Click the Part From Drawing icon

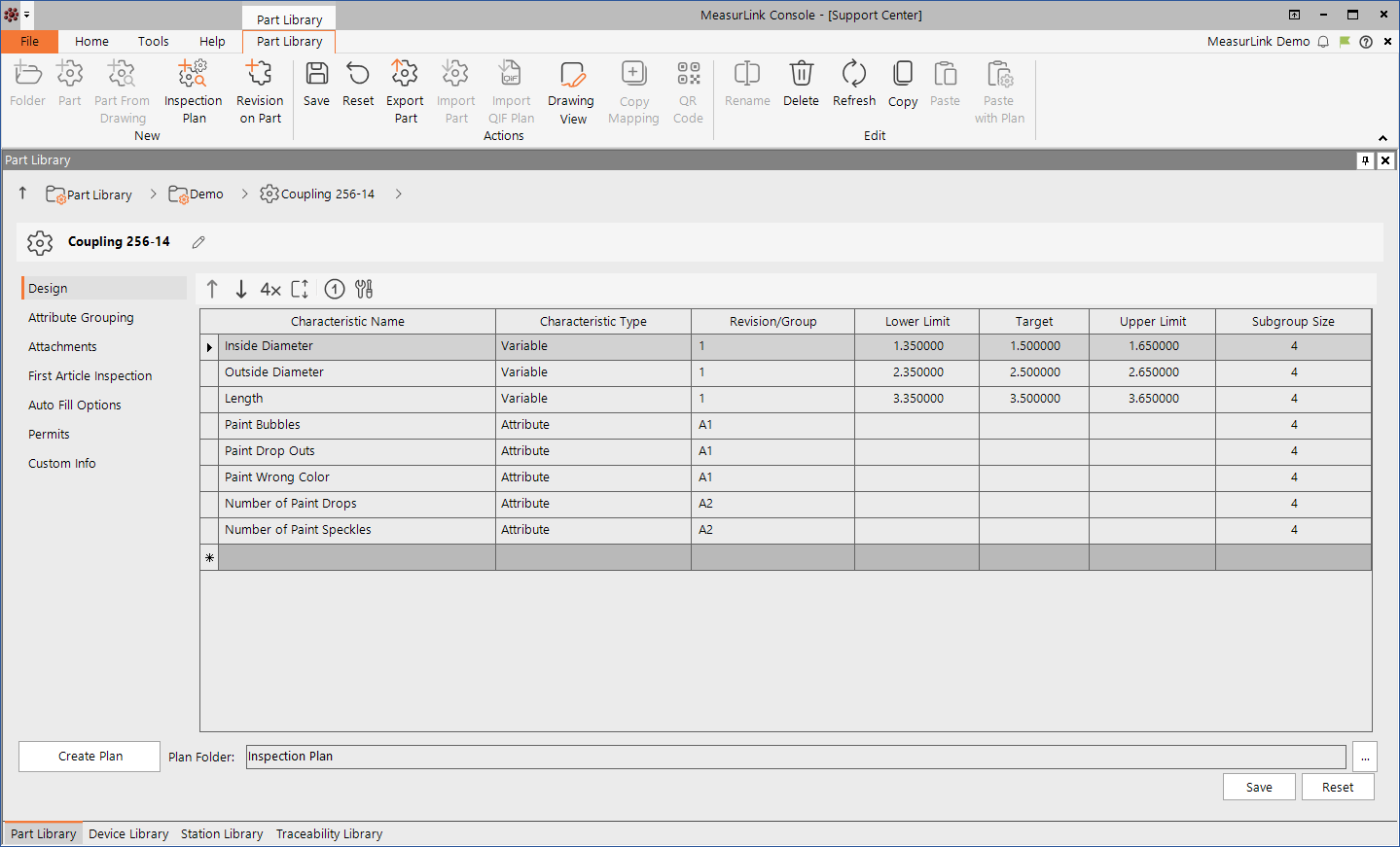[122, 74]
